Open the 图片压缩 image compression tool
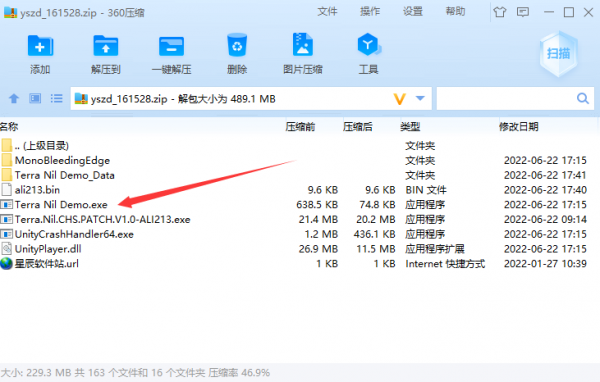Image resolution: width=600 pixels, height=382 pixels. pos(303,45)
